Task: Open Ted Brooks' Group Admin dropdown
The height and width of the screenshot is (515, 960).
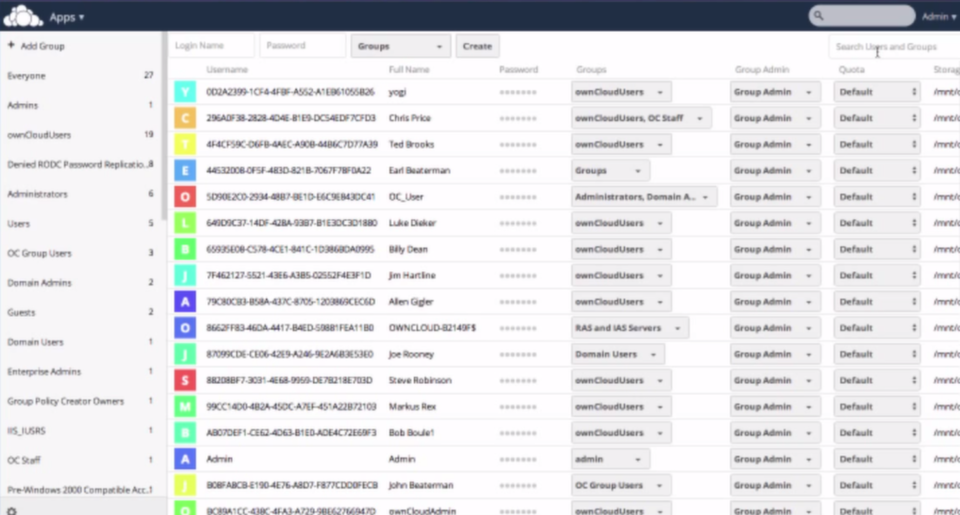Action: click(774, 145)
